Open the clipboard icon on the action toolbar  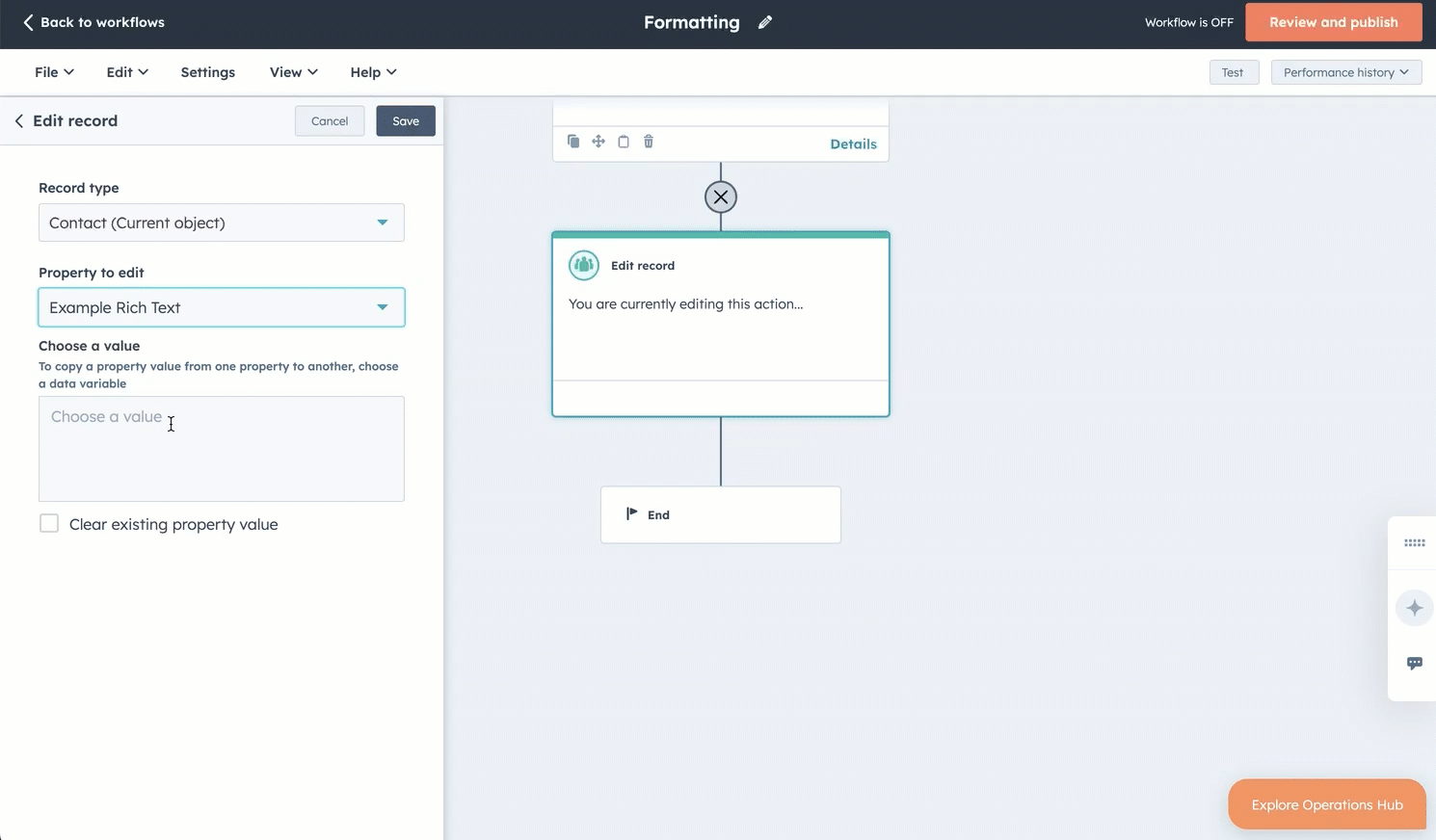[x=623, y=142]
